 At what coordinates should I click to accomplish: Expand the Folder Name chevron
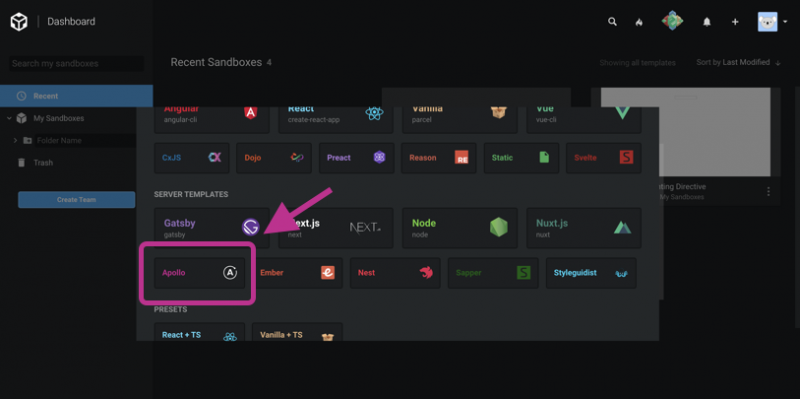(x=15, y=140)
